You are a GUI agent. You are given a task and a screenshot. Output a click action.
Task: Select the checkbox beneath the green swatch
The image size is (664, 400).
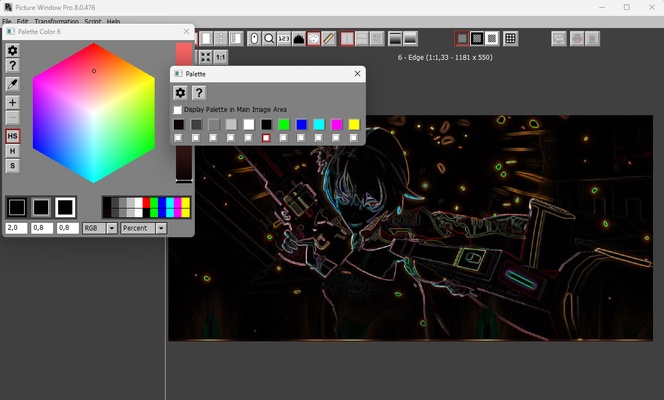click(x=283, y=138)
